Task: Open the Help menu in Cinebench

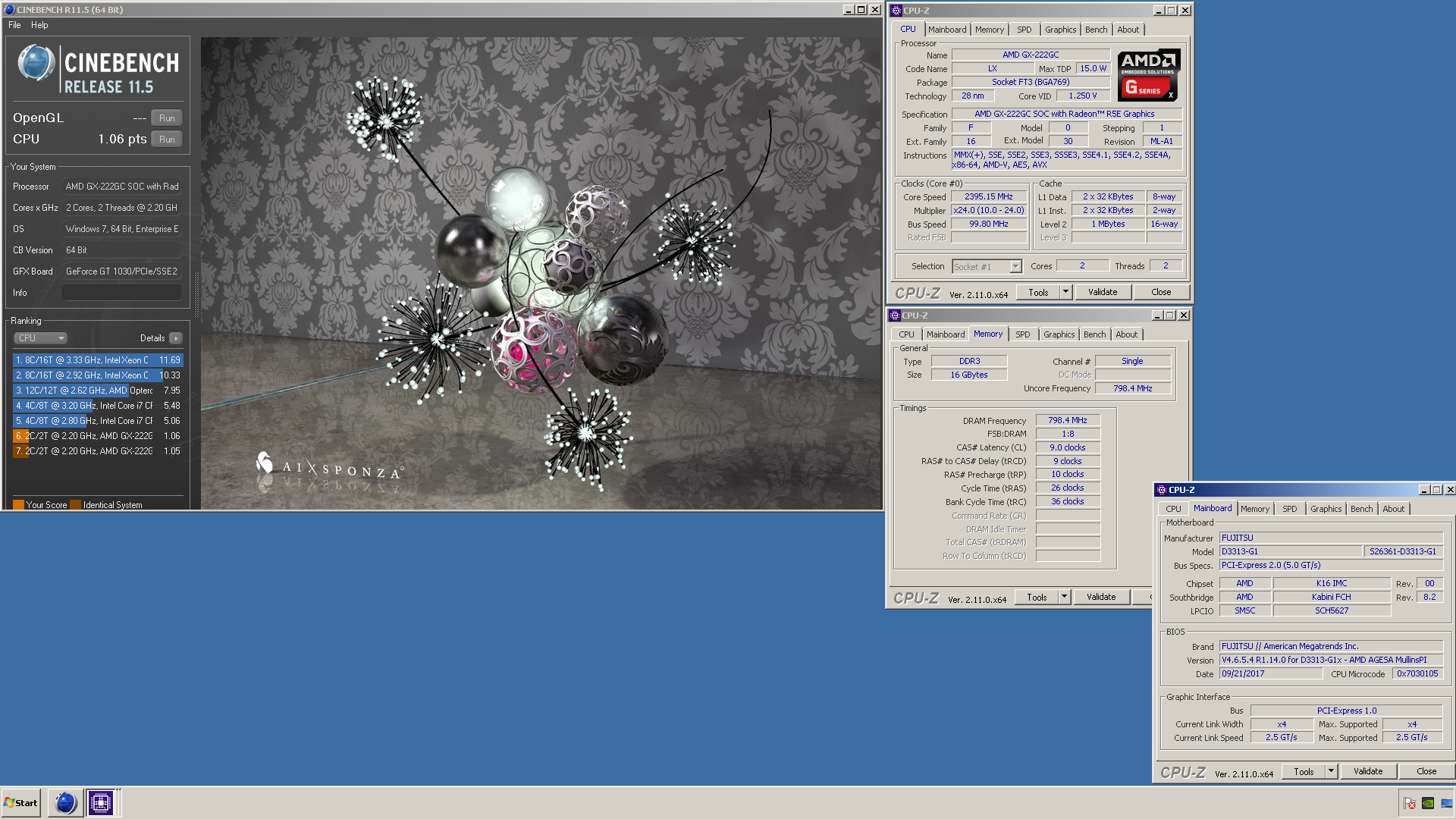Action: (39, 25)
